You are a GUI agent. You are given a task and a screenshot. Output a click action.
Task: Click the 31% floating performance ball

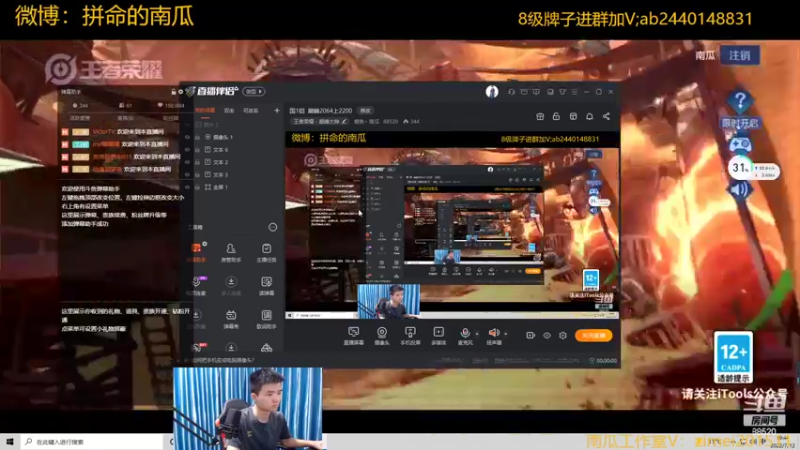[740, 167]
